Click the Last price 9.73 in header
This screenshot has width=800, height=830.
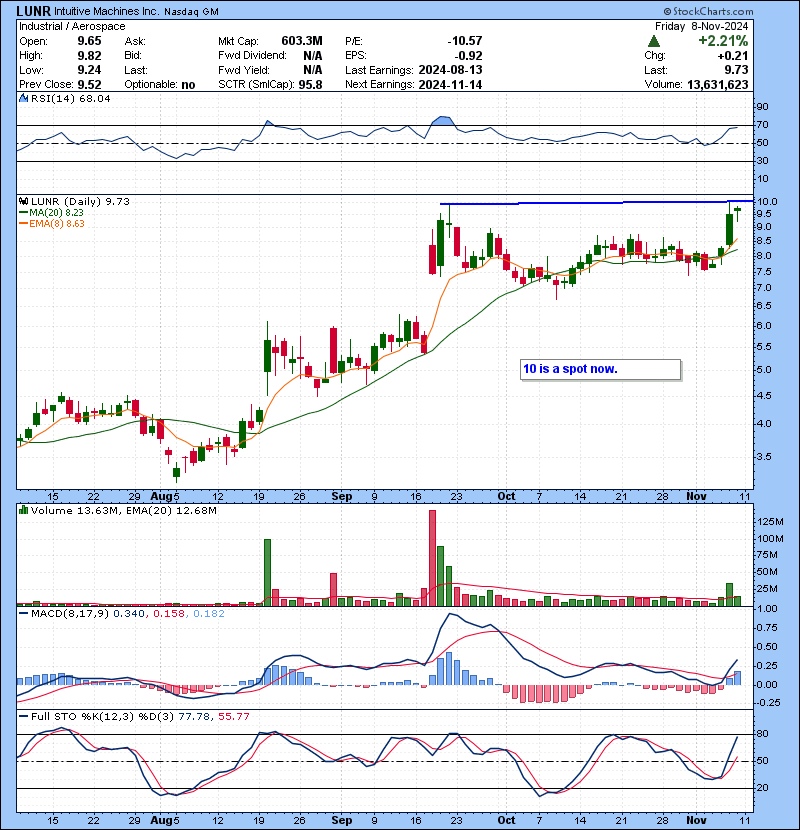click(736, 70)
